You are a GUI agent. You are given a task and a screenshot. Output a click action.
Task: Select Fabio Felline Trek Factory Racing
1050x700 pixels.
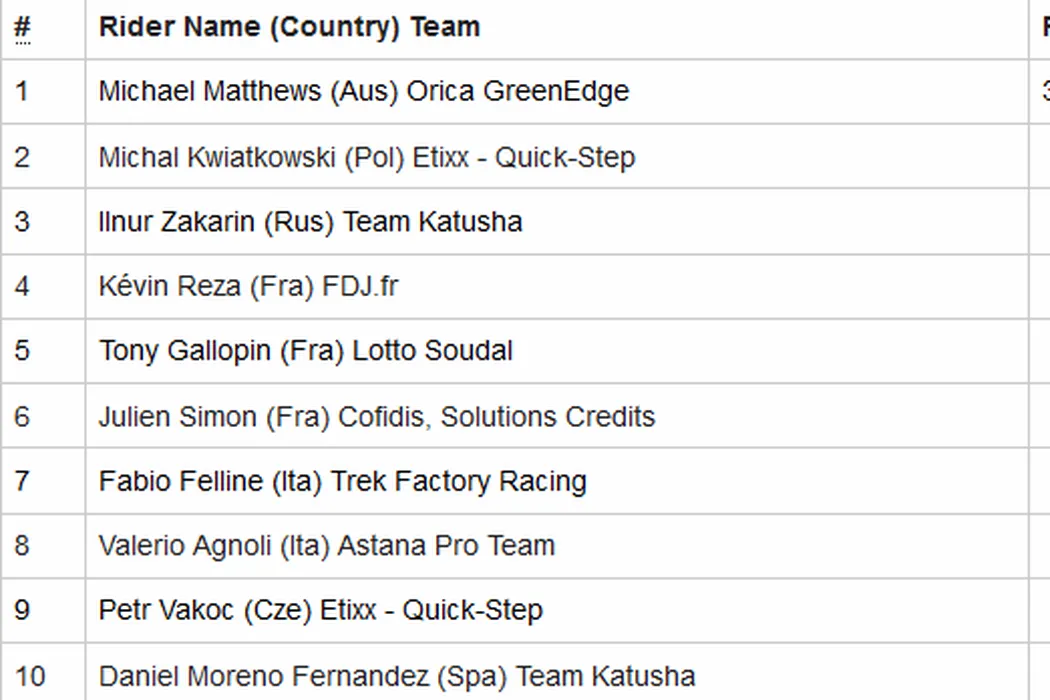click(x=342, y=482)
